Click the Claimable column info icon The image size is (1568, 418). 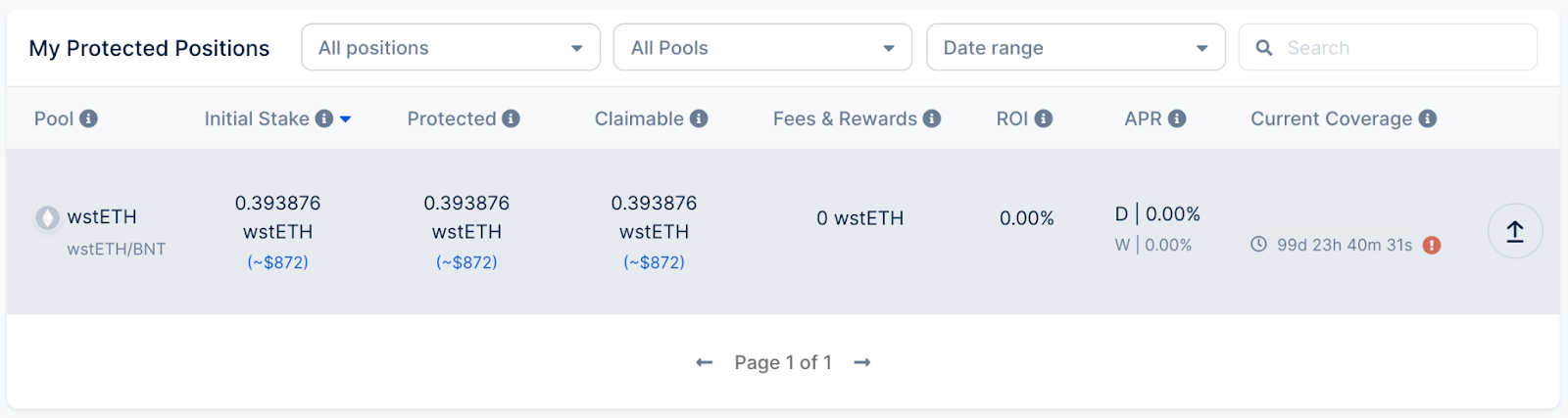[699, 118]
